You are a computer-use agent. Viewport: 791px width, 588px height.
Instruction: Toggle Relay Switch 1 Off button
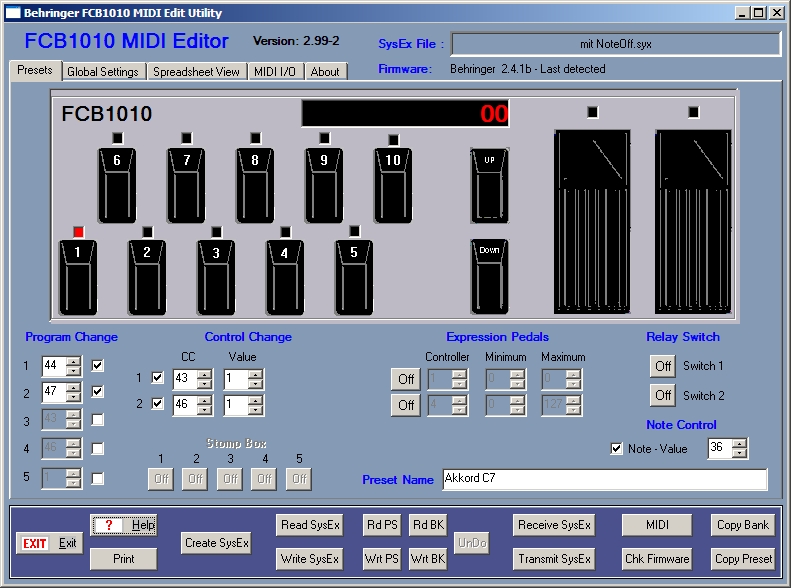pos(663,366)
